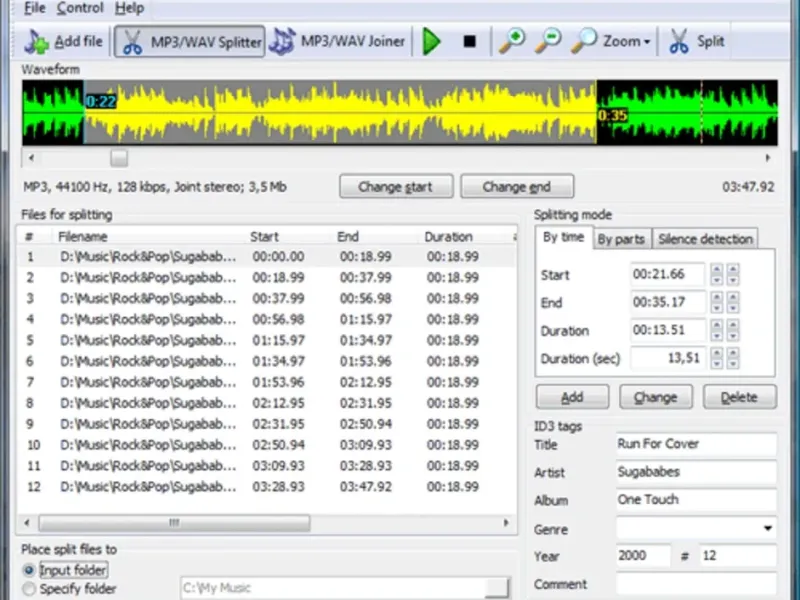Select the MP3/WAV Splitter mode
Screen dimensions: 800x600
point(189,41)
